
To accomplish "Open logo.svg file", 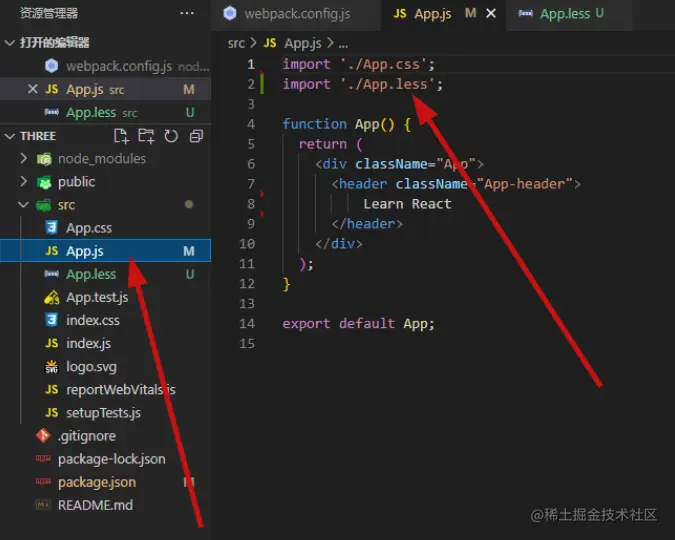I will [105, 366].
